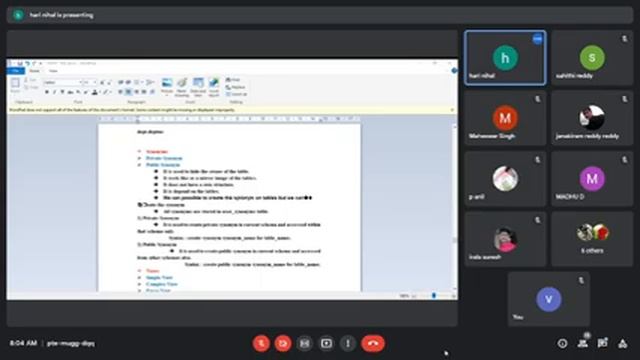Click the 'Private Synonym' line under Synonym
Viewport: 640px width, 360px height.
coord(164,158)
